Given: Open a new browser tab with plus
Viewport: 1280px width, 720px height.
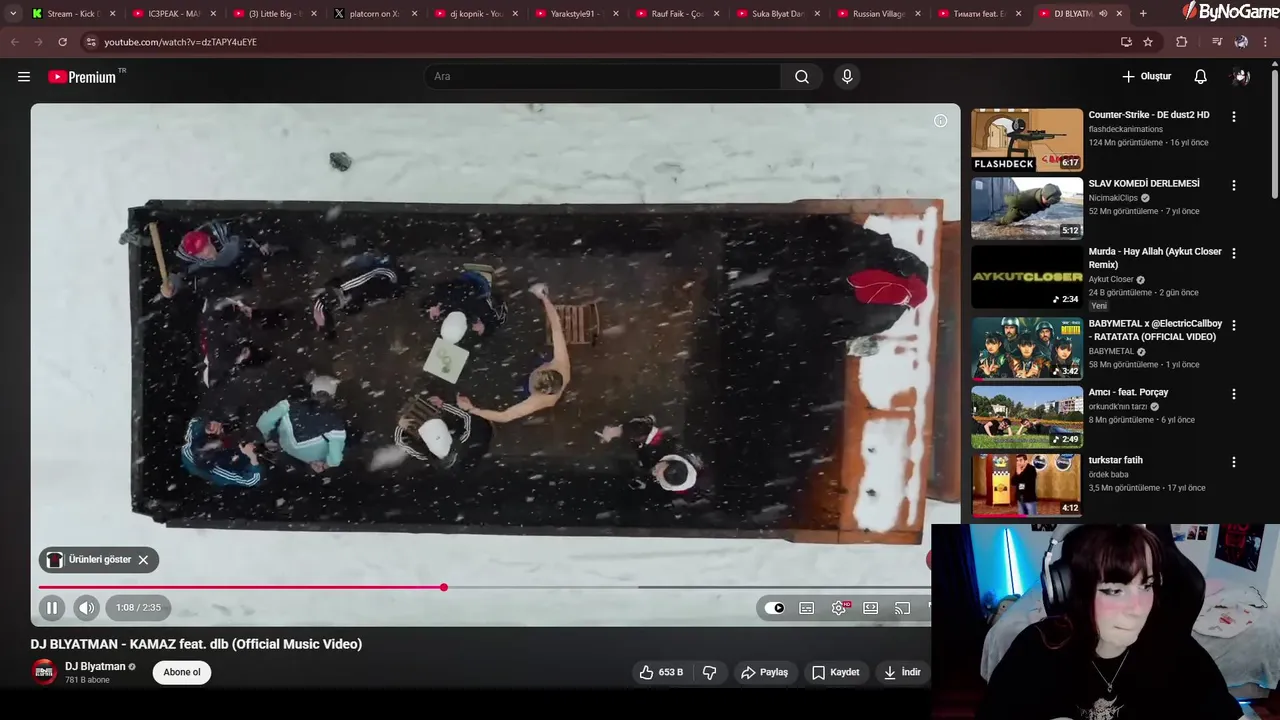Looking at the screenshot, I should pyautogui.click(x=1143, y=14).
